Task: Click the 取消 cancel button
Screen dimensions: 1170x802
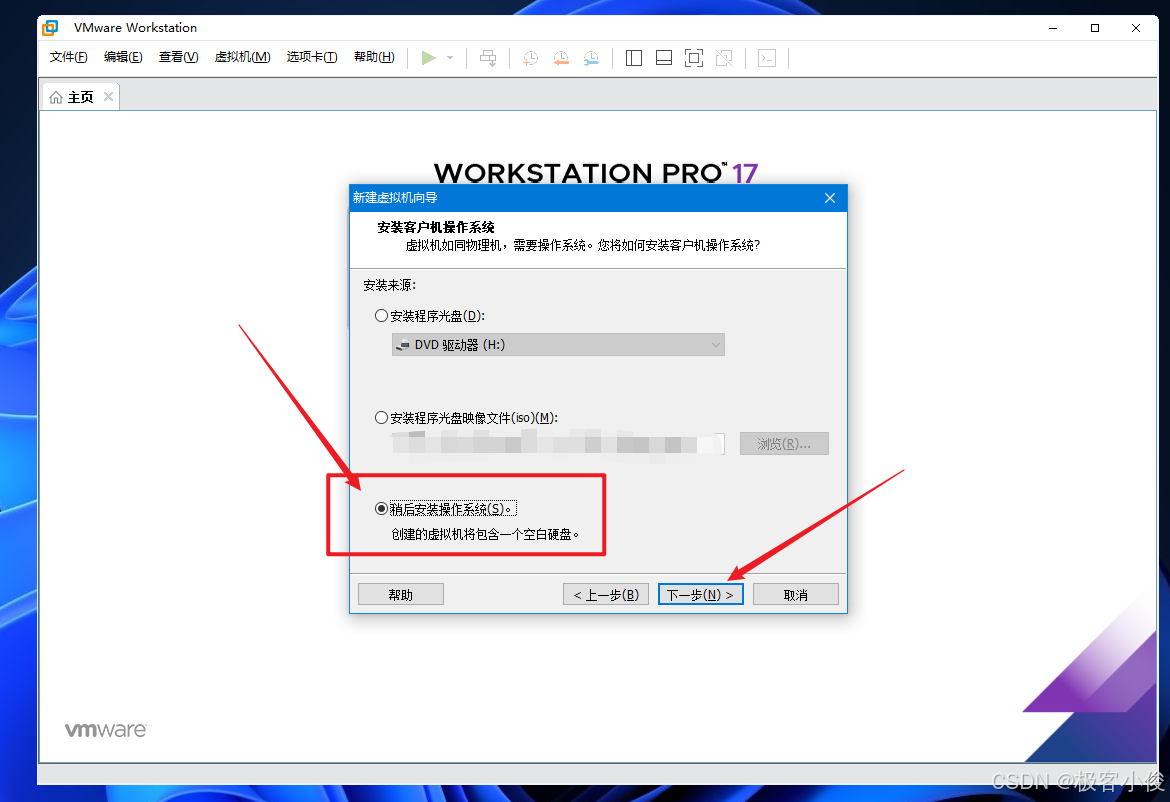Action: [x=795, y=595]
